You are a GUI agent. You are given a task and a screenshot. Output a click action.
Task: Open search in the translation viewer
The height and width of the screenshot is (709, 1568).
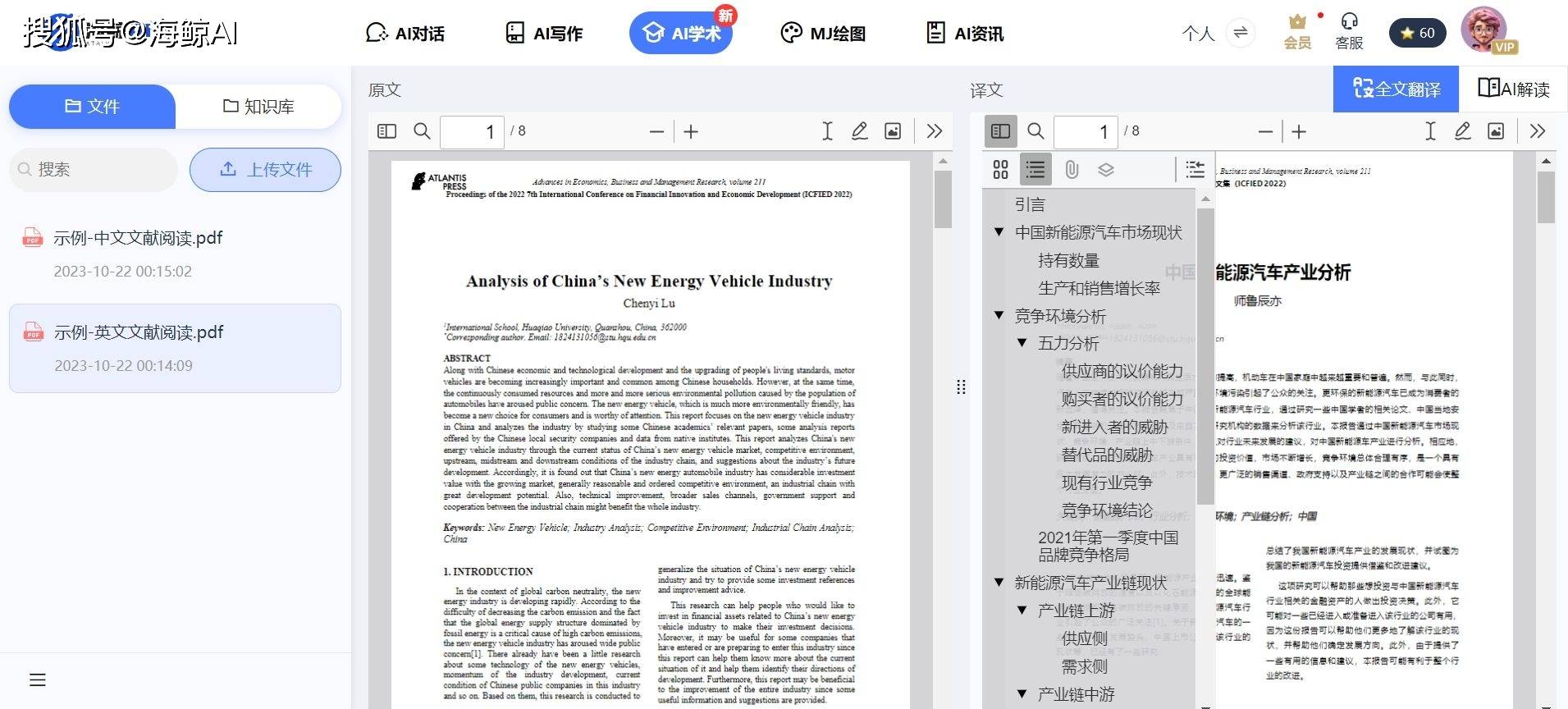pyautogui.click(x=1035, y=131)
